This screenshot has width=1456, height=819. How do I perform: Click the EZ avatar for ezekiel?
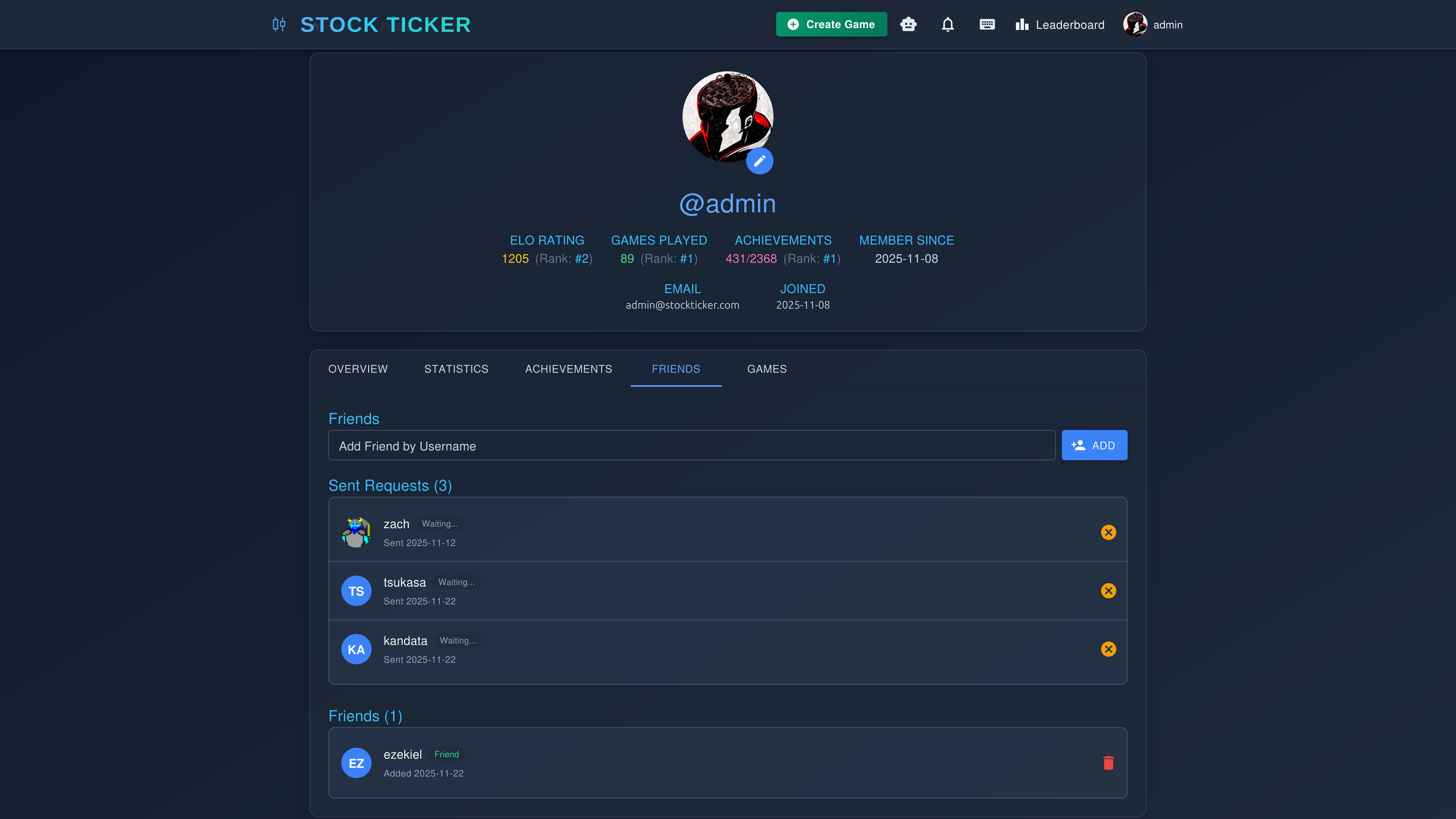(x=356, y=763)
